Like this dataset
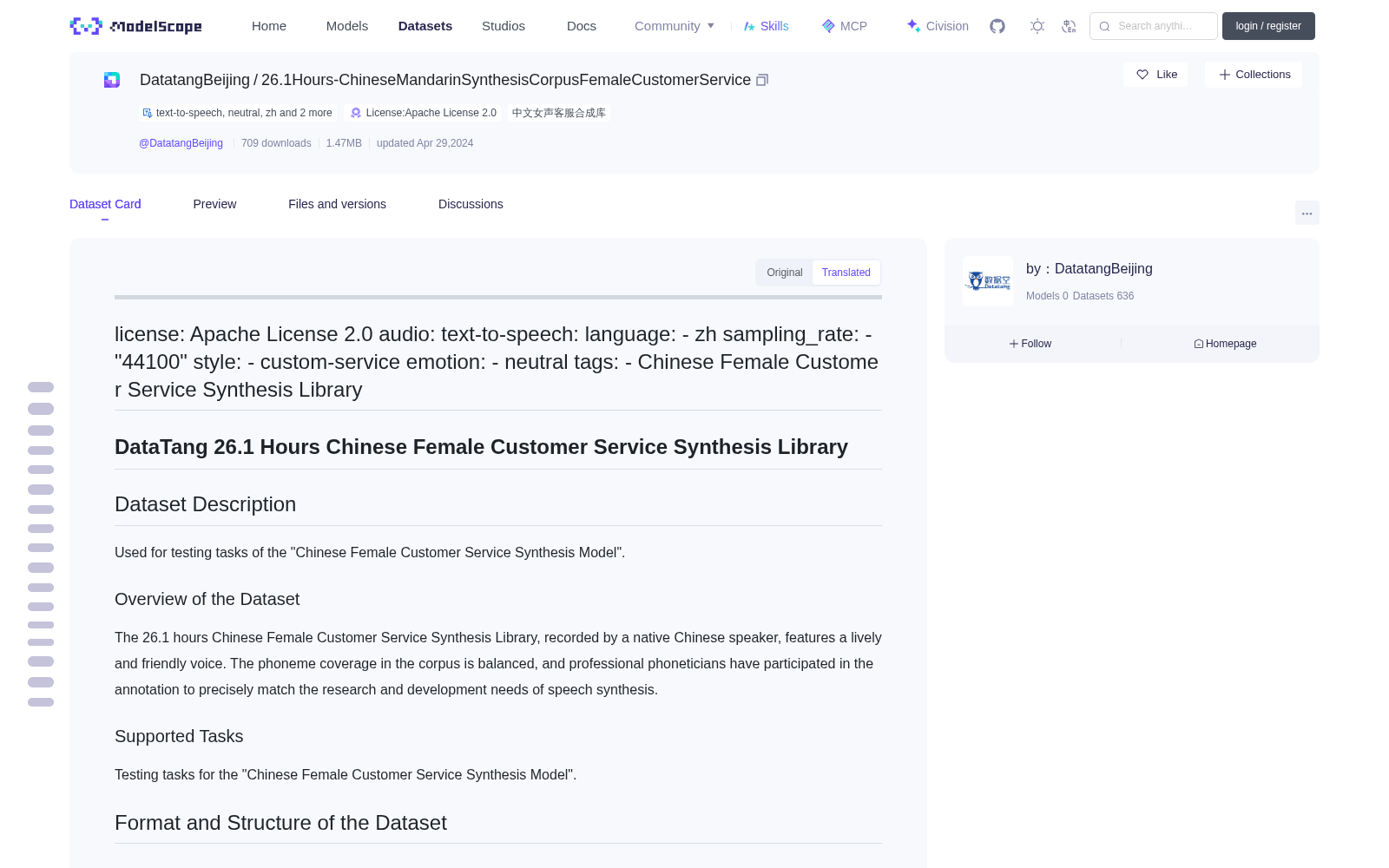Screen dimensions: 1389x868 [x=1156, y=75]
